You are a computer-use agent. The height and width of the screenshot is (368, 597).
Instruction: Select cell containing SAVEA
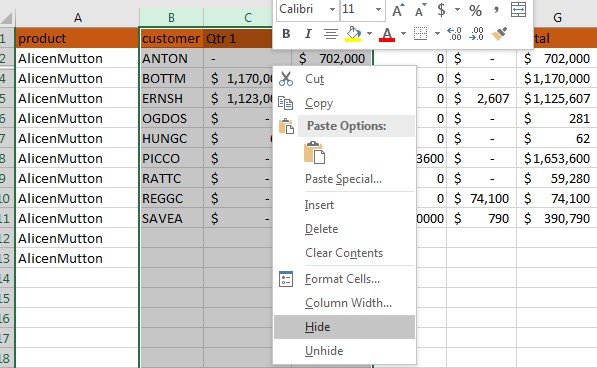tap(171, 218)
